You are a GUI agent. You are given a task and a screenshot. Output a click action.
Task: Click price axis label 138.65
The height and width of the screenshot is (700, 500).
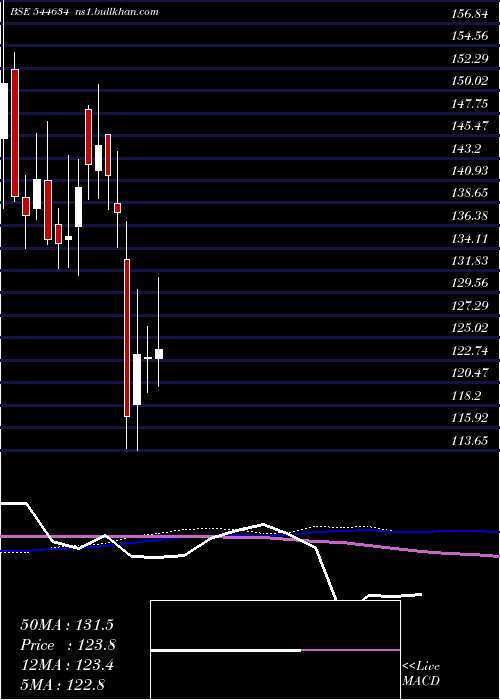pyautogui.click(x=470, y=193)
